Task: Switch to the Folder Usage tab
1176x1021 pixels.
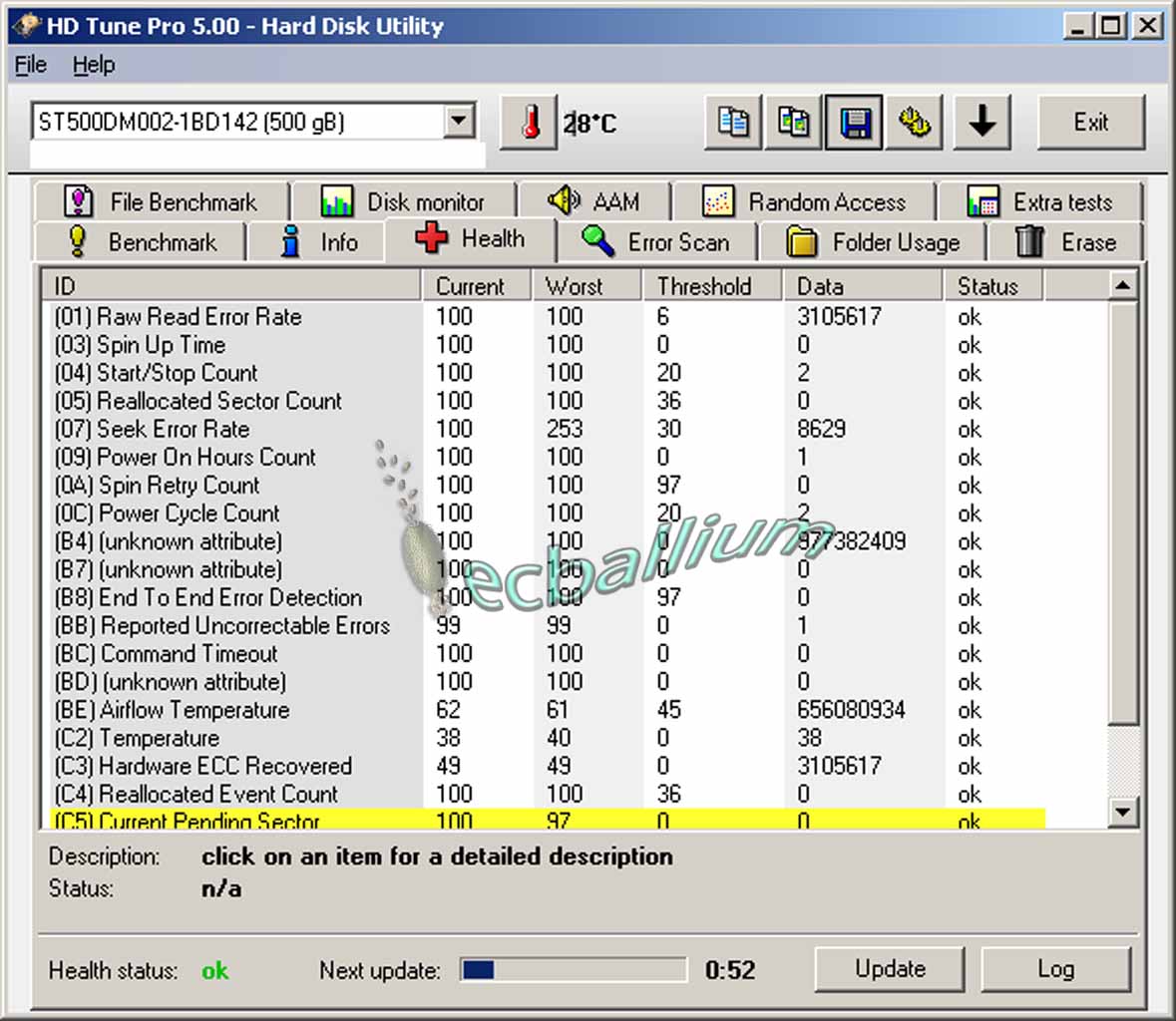Action: pyautogui.click(x=874, y=242)
